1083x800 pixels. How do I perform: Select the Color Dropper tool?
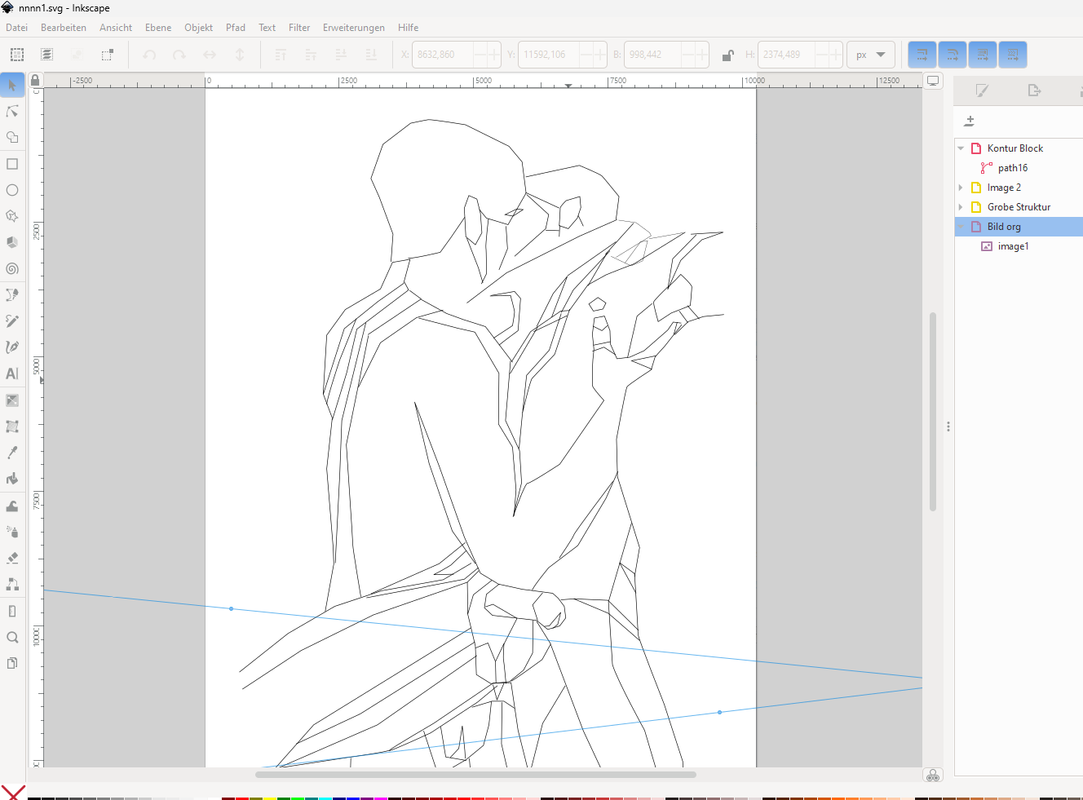click(12, 453)
